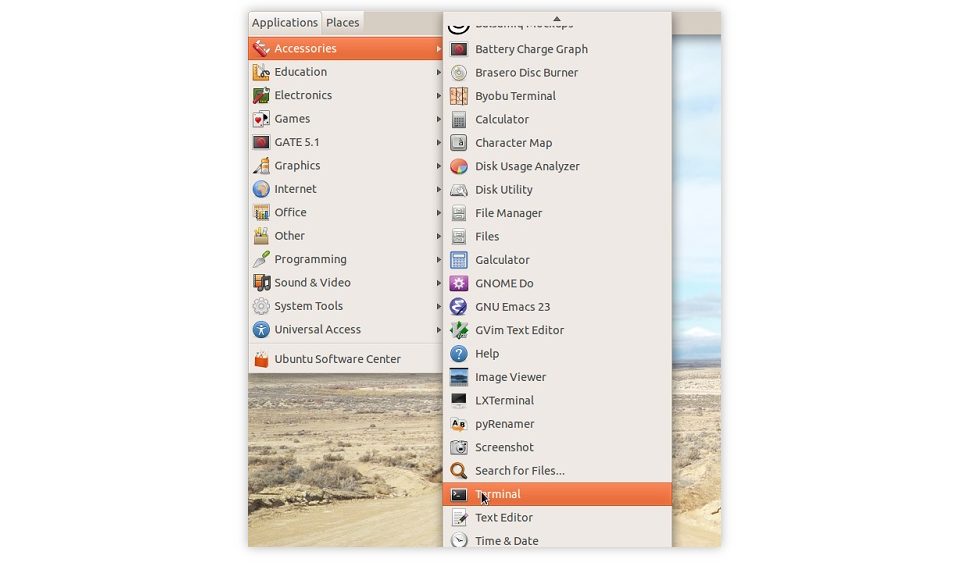The image size is (971, 566).
Task: Expand the GATE 5.1 submenu arrow
Action: 438,142
